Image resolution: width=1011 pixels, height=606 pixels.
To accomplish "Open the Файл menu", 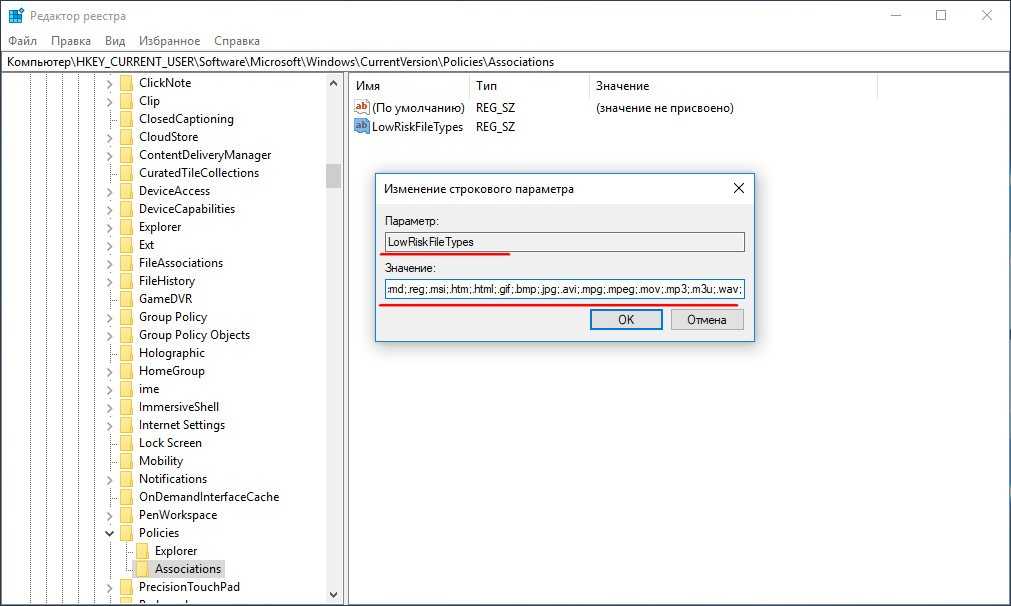I will [x=22, y=41].
